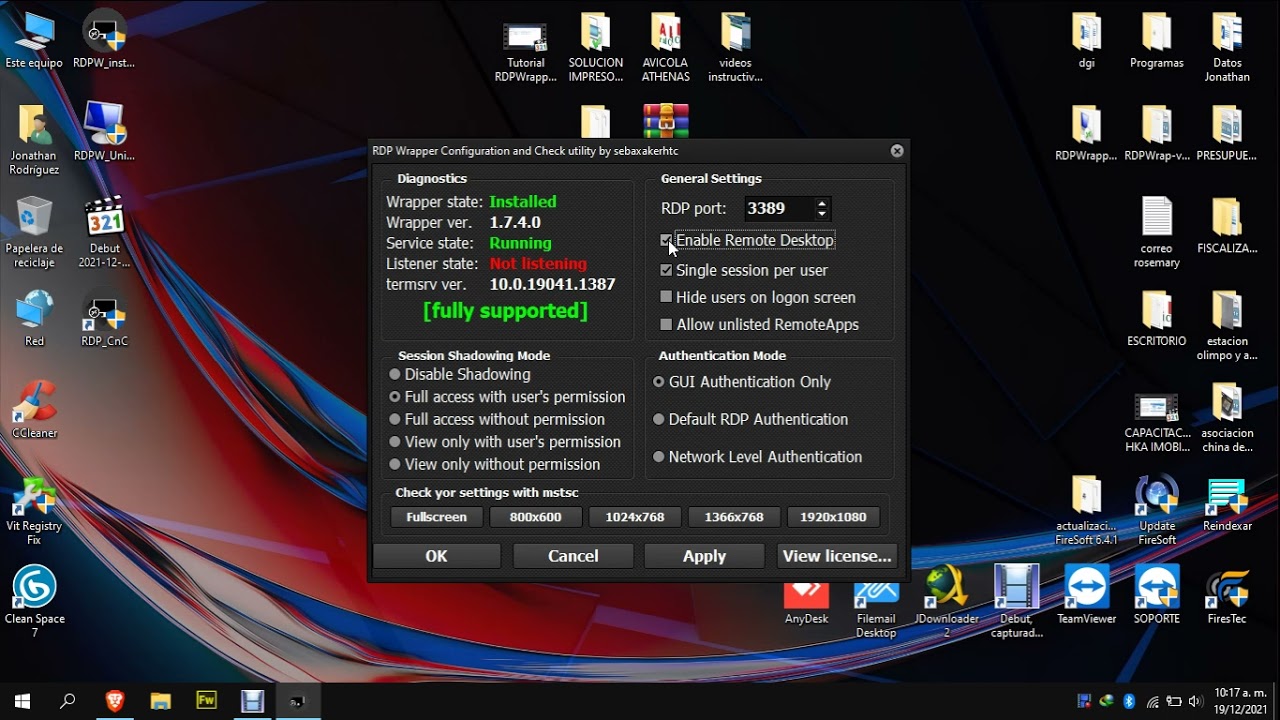
Task: Test mstsc in Fullscreen mode
Action: pos(436,517)
